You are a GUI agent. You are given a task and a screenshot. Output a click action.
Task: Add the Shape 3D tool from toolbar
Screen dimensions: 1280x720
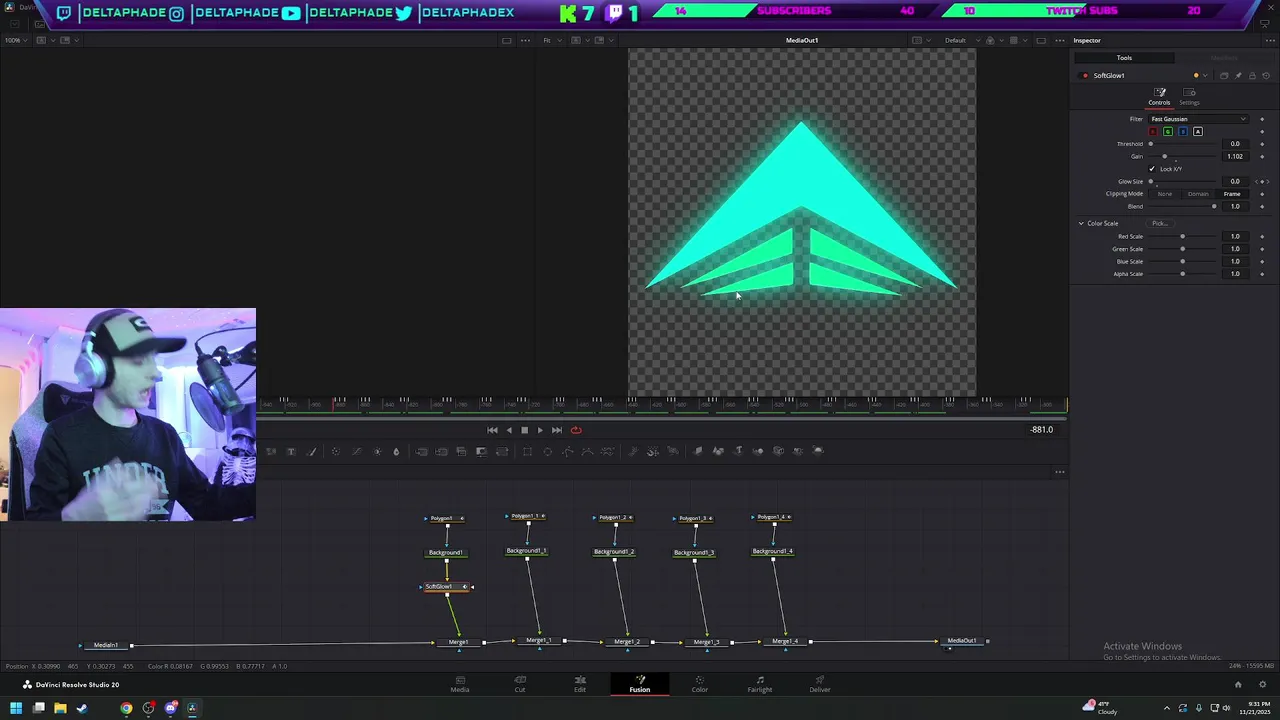[x=718, y=451]
